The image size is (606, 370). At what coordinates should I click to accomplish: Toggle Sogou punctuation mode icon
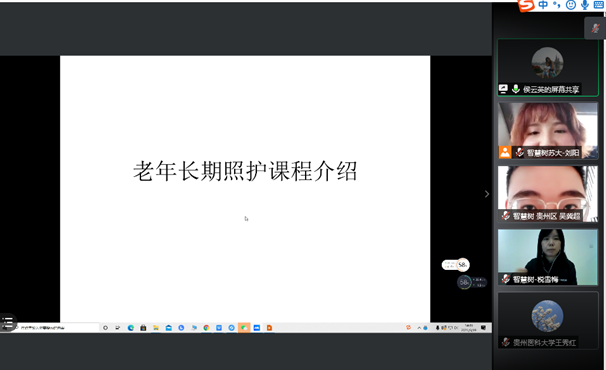[x=557, y=5]
